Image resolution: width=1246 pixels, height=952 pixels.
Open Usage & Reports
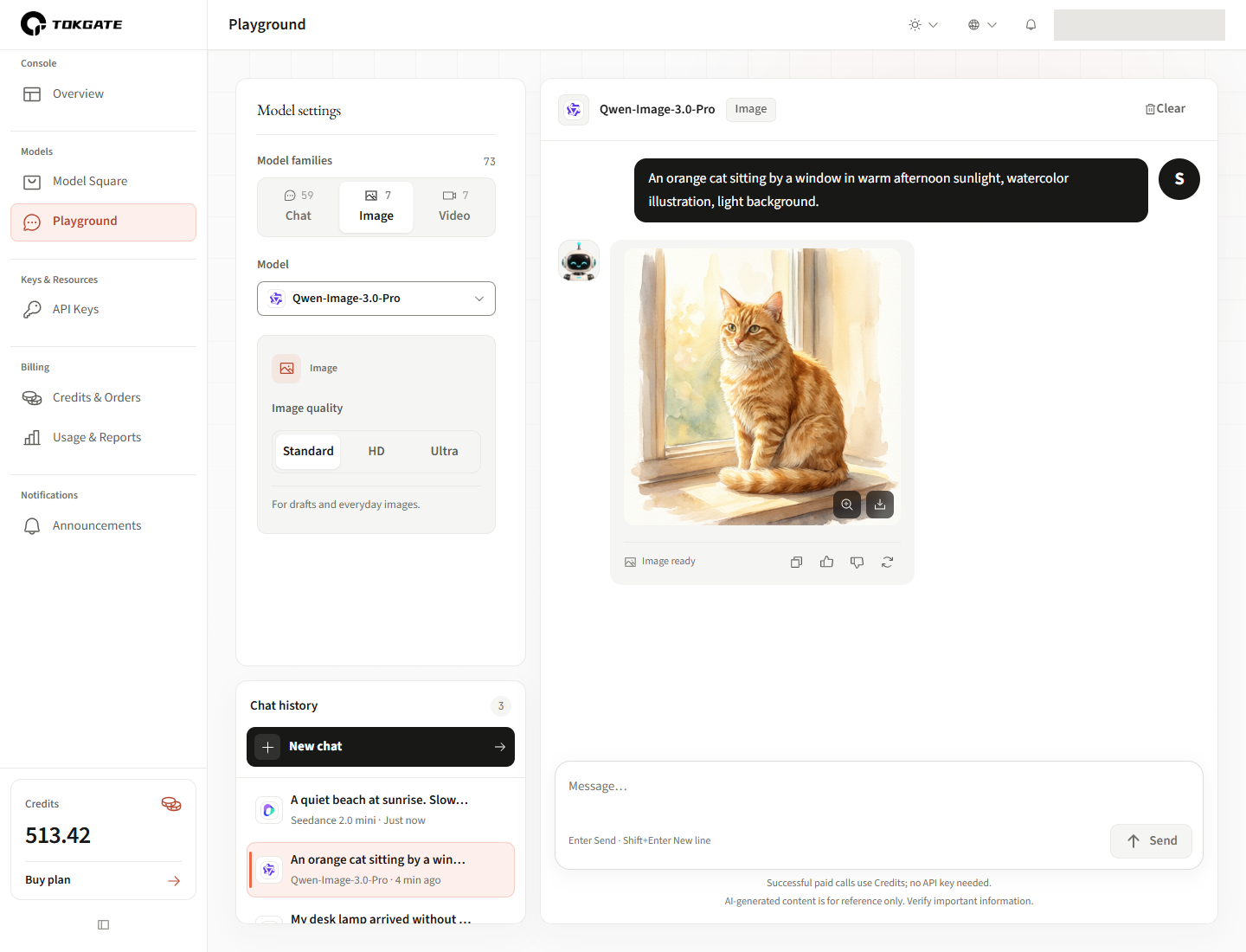[103, 437]
